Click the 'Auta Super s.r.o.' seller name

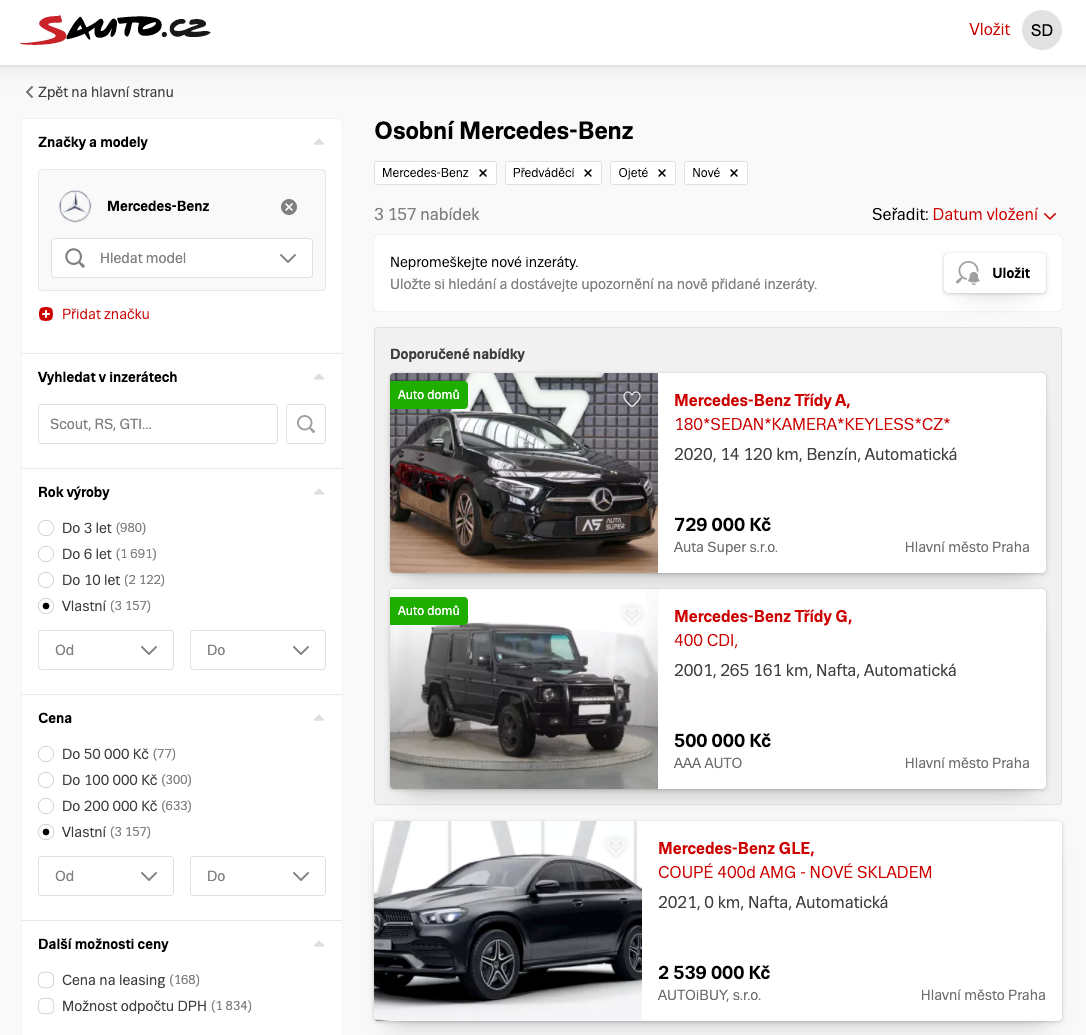tap(726, 547)
